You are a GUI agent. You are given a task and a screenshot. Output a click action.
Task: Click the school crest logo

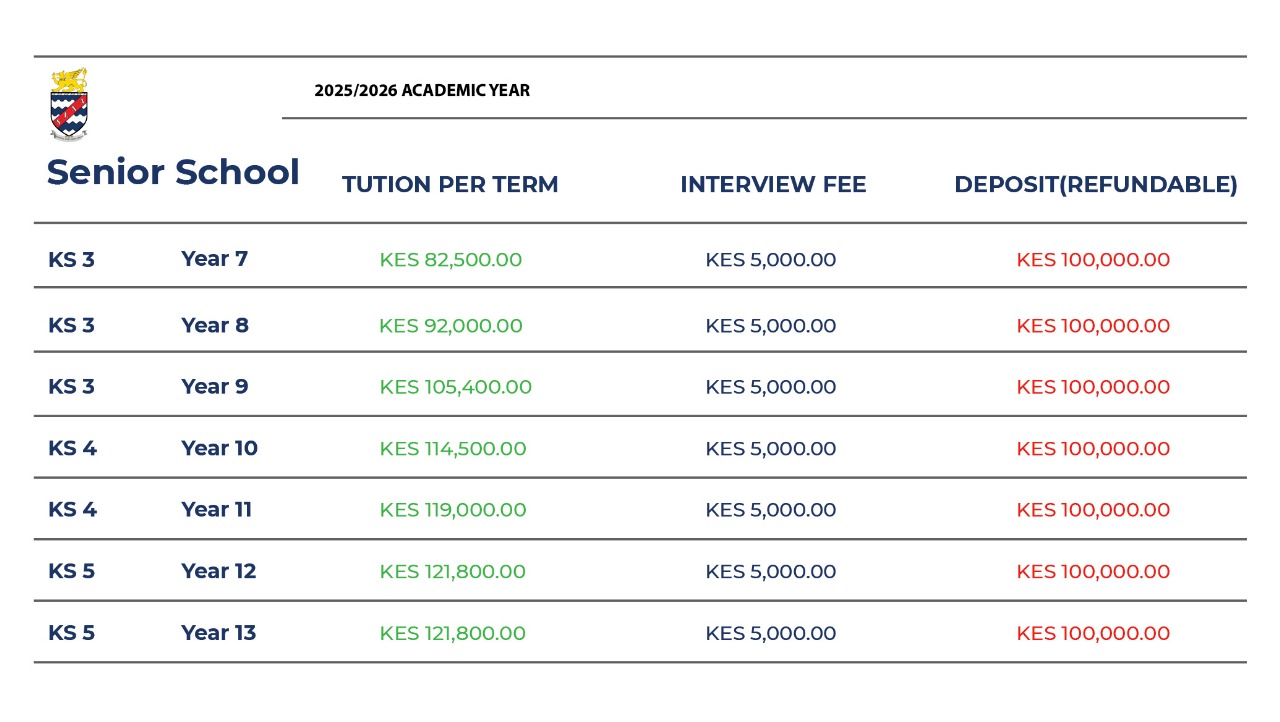click(x=69, y=104)
